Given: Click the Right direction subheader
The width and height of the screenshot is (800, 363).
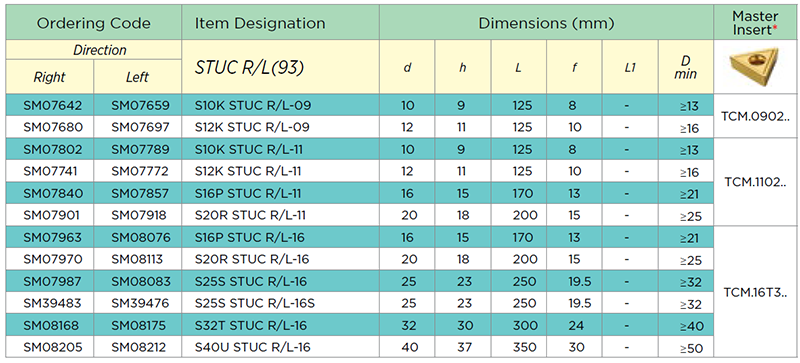Looking at the screenshot, I should point(49,77).
